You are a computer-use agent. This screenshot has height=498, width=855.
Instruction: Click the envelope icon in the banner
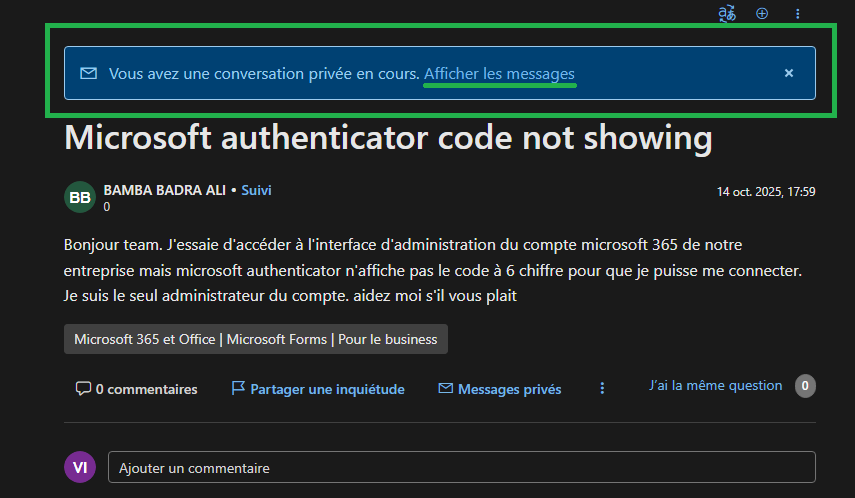coord(88,73)
